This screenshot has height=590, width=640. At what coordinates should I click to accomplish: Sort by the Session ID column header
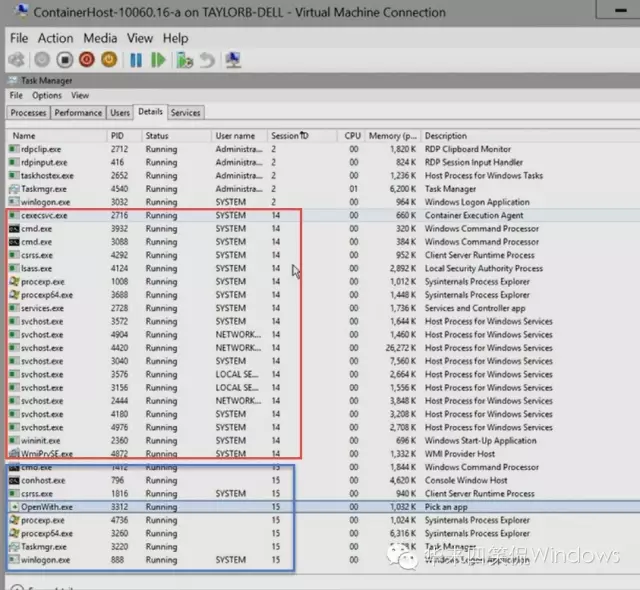click(x=302, y=136)
